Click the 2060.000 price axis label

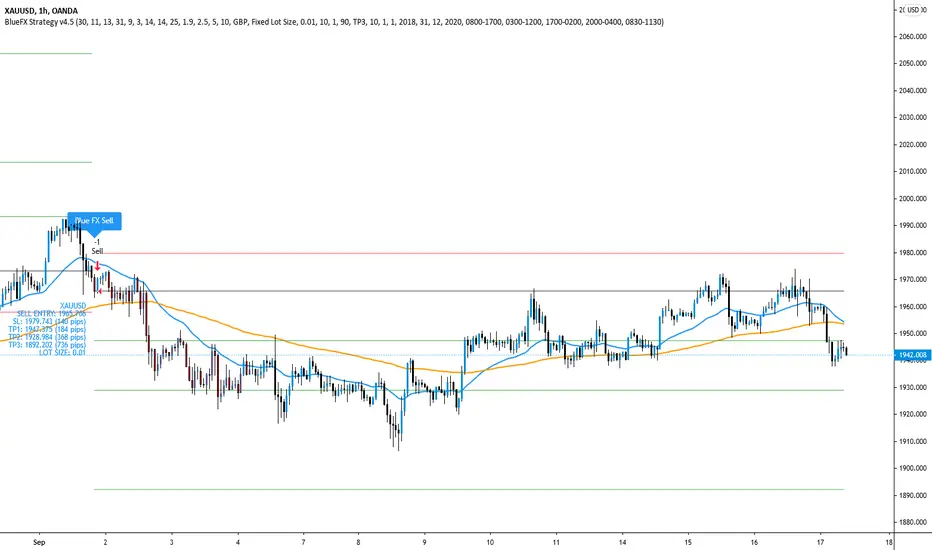[x=913, y=37]
